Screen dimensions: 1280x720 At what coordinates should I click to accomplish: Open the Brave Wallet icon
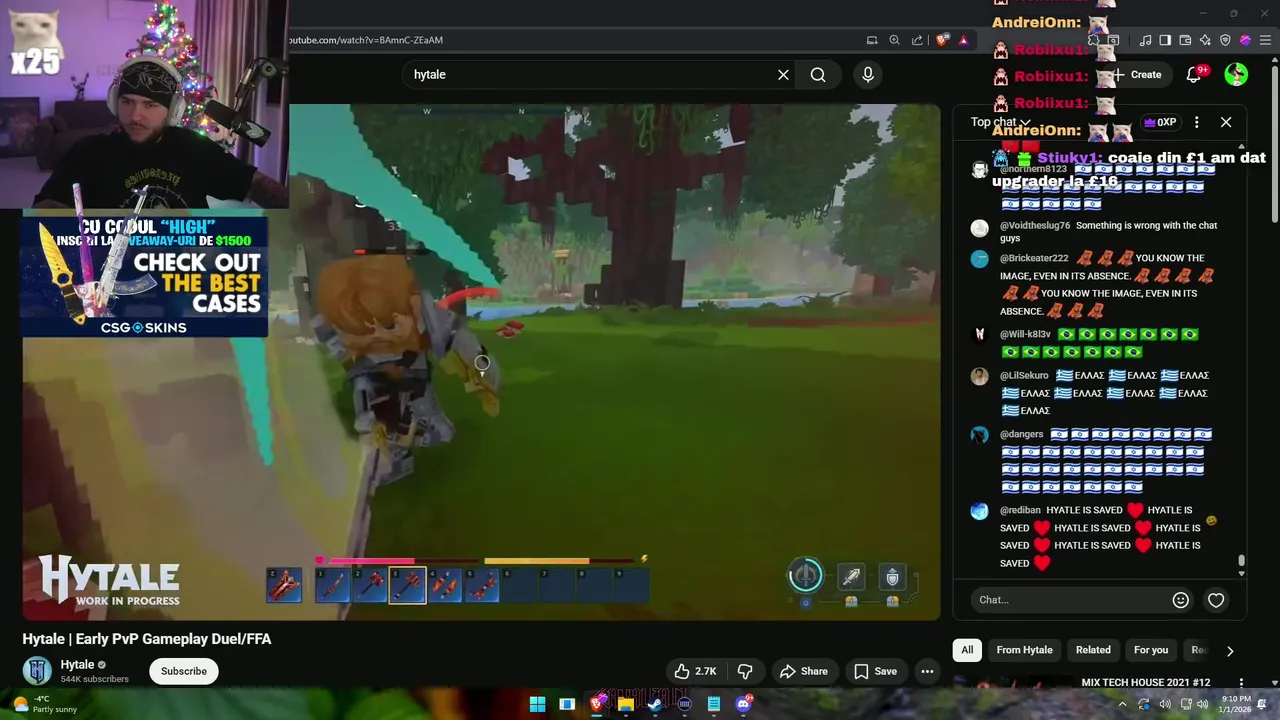click(1185, 40)
